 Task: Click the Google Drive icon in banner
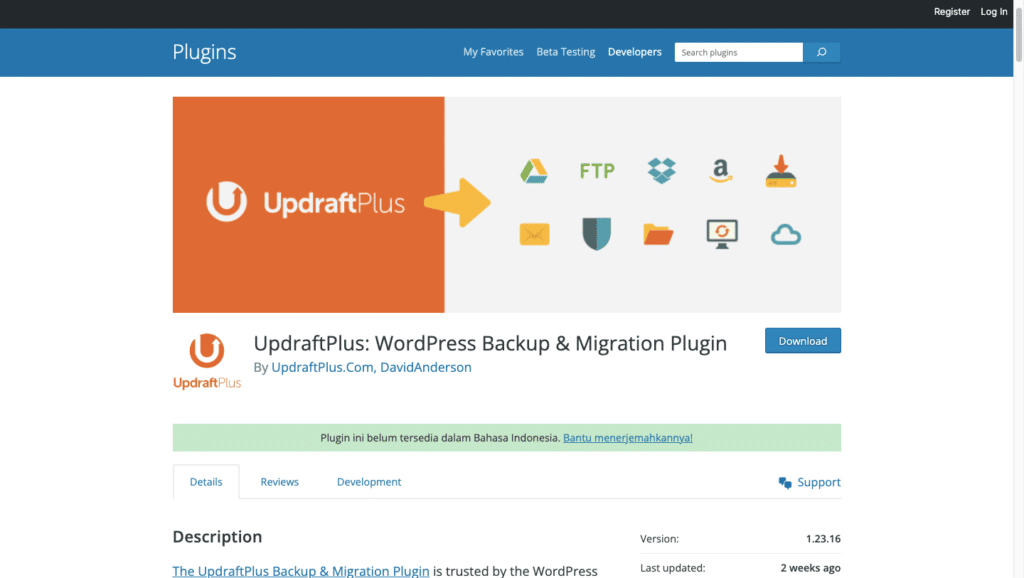coord(534,171)
